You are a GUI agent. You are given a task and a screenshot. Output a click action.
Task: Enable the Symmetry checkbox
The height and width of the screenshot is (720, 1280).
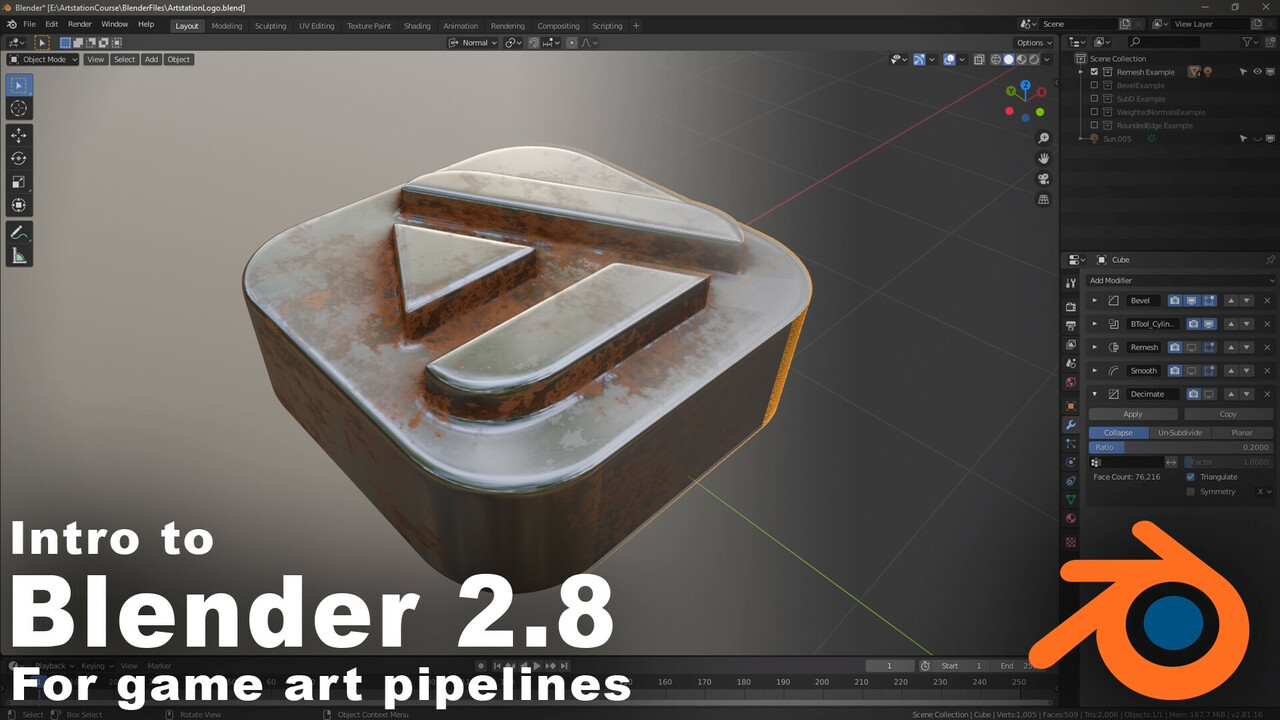[1190, 492]
